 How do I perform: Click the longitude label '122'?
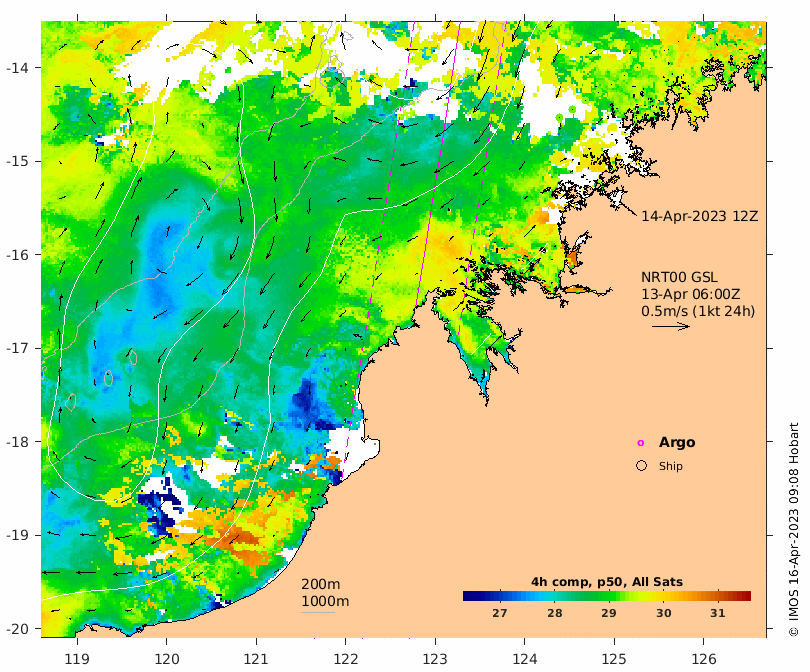pyautogui.click(x=346, y=660)
